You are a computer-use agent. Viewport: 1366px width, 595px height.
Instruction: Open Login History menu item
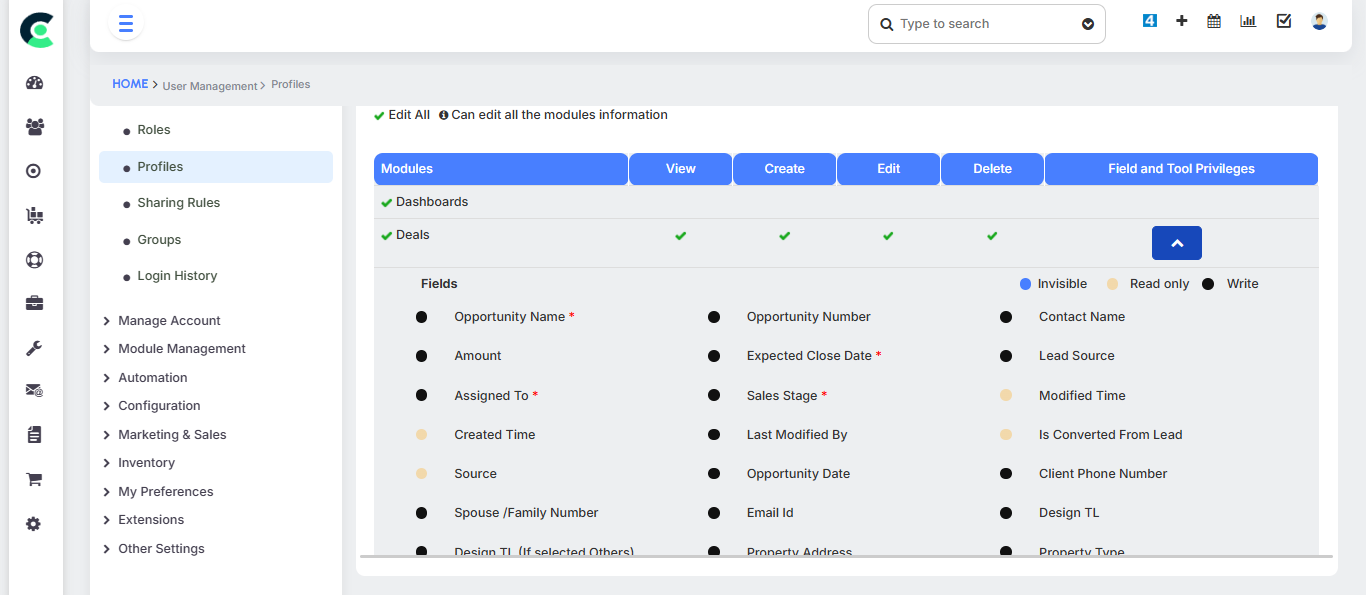click(x=177, y=276)
